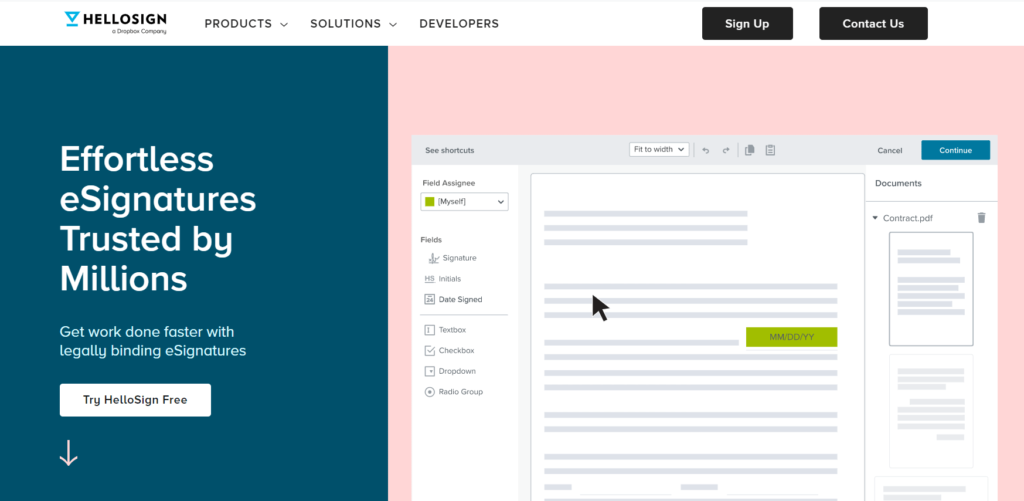Select the Textbox field icon
This screenshot has height=501, width=1024.
(430, 330)
